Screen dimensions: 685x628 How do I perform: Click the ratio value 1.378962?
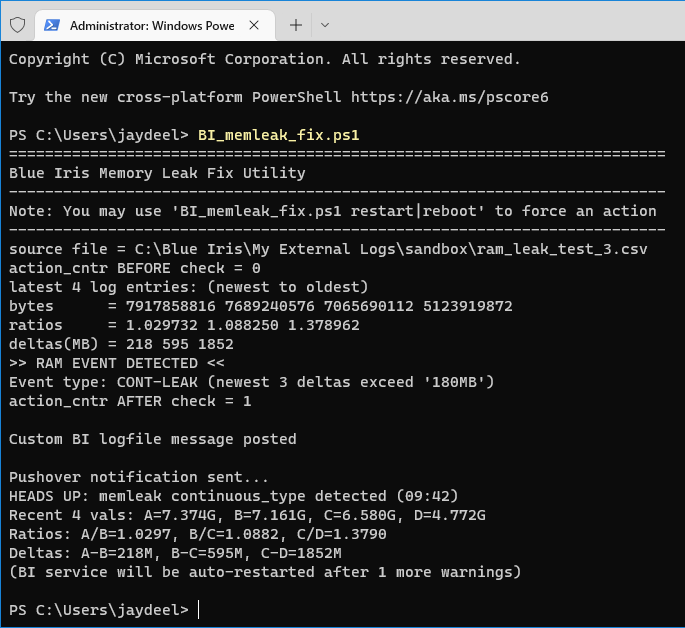point(323,325)
